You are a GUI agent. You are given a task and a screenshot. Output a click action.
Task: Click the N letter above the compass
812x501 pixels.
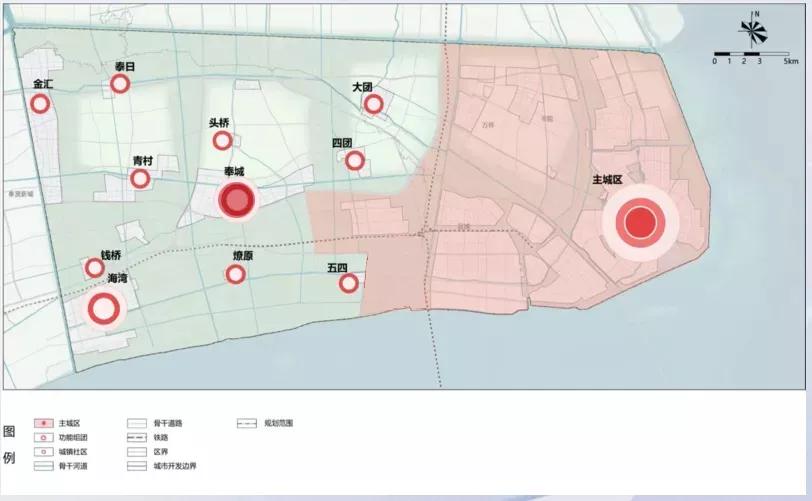point(757,15)
